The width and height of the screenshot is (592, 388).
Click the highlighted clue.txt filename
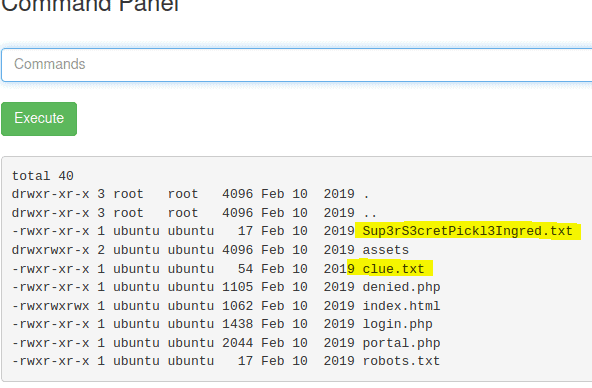pos(393,269)
